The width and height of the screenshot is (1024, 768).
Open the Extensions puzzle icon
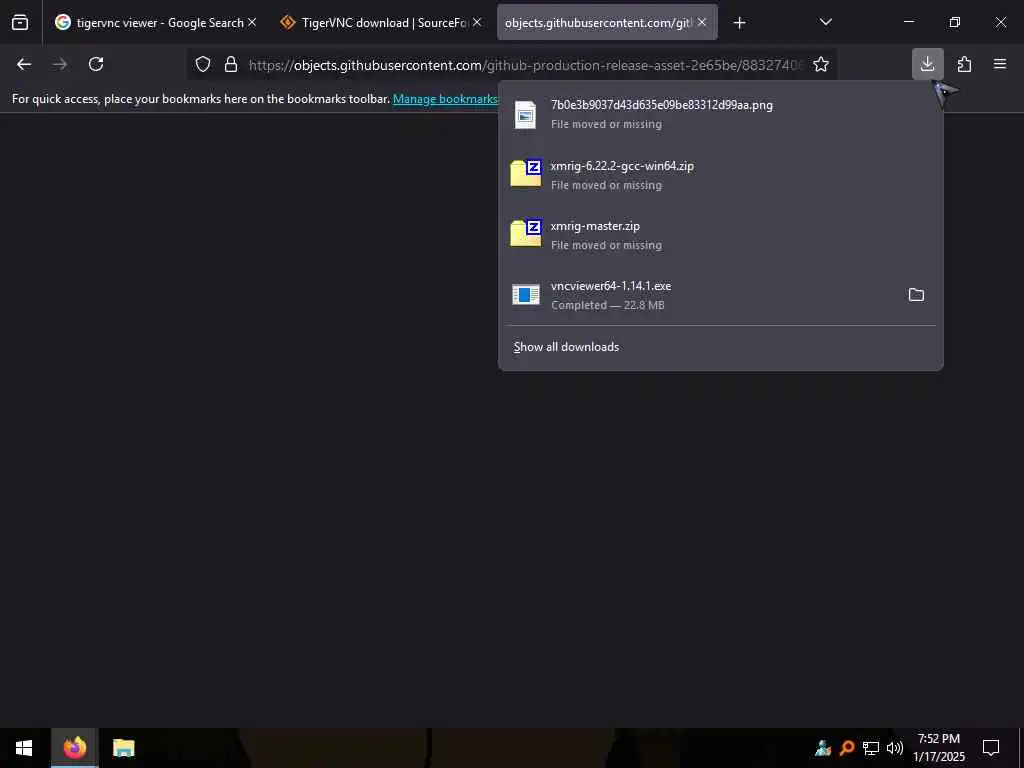click(x=964, y=64)
